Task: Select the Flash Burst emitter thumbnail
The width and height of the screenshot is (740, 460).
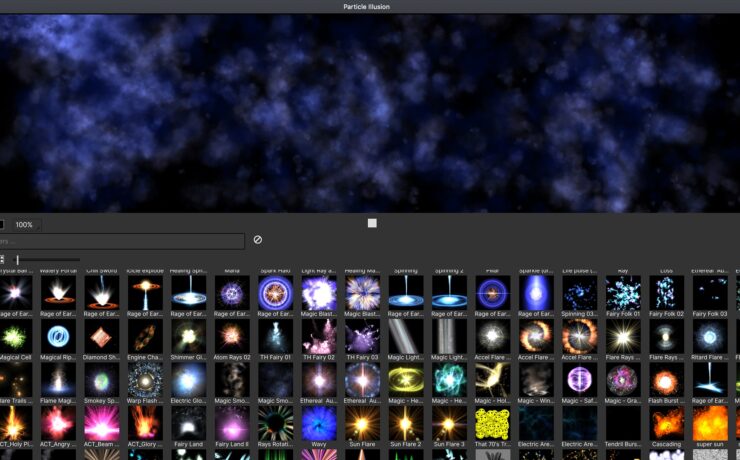Action: click(666, 380)
